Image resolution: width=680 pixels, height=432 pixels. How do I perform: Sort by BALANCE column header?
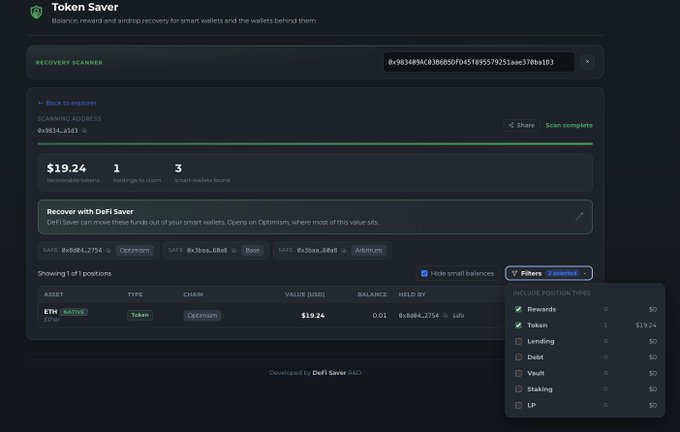372,295
